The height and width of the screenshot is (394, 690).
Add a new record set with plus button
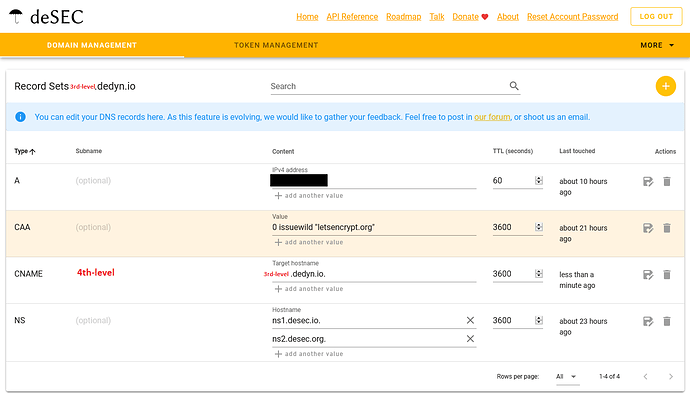pyautogui.click(x=665, y=86)
